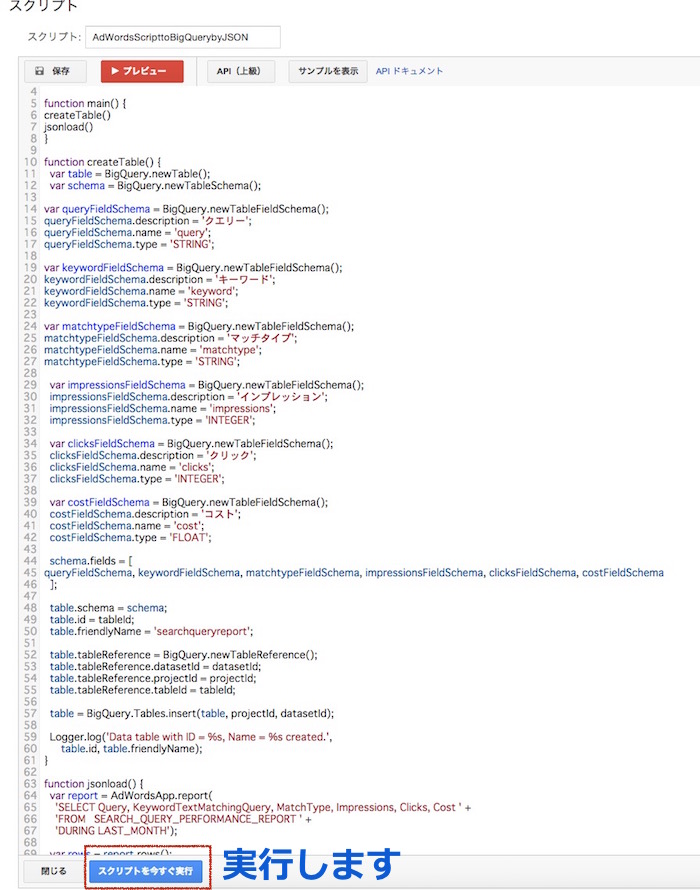Click the Logger.log line 59

190,737
